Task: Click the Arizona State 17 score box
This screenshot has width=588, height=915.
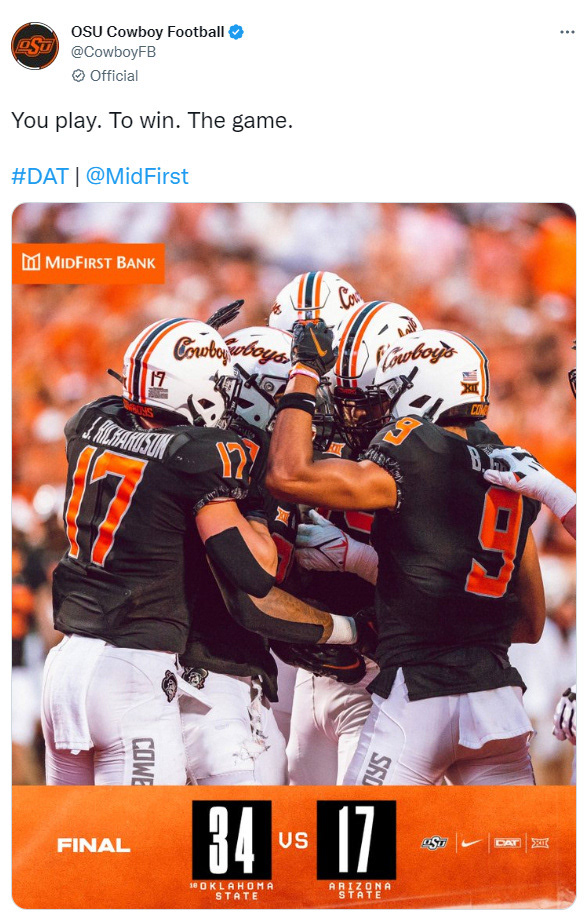Action: (356, 839)
